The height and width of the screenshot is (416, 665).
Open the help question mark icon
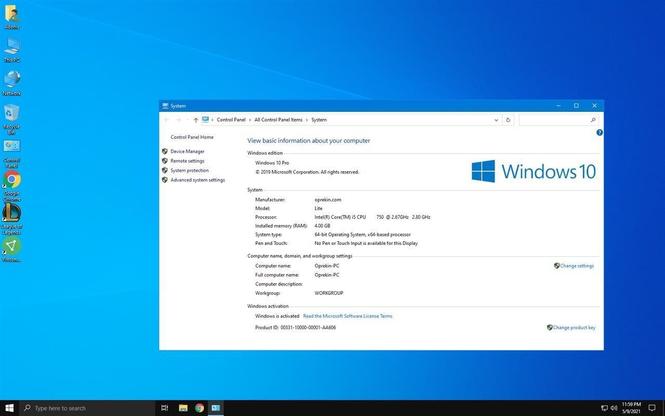click(x=599, y=133)
